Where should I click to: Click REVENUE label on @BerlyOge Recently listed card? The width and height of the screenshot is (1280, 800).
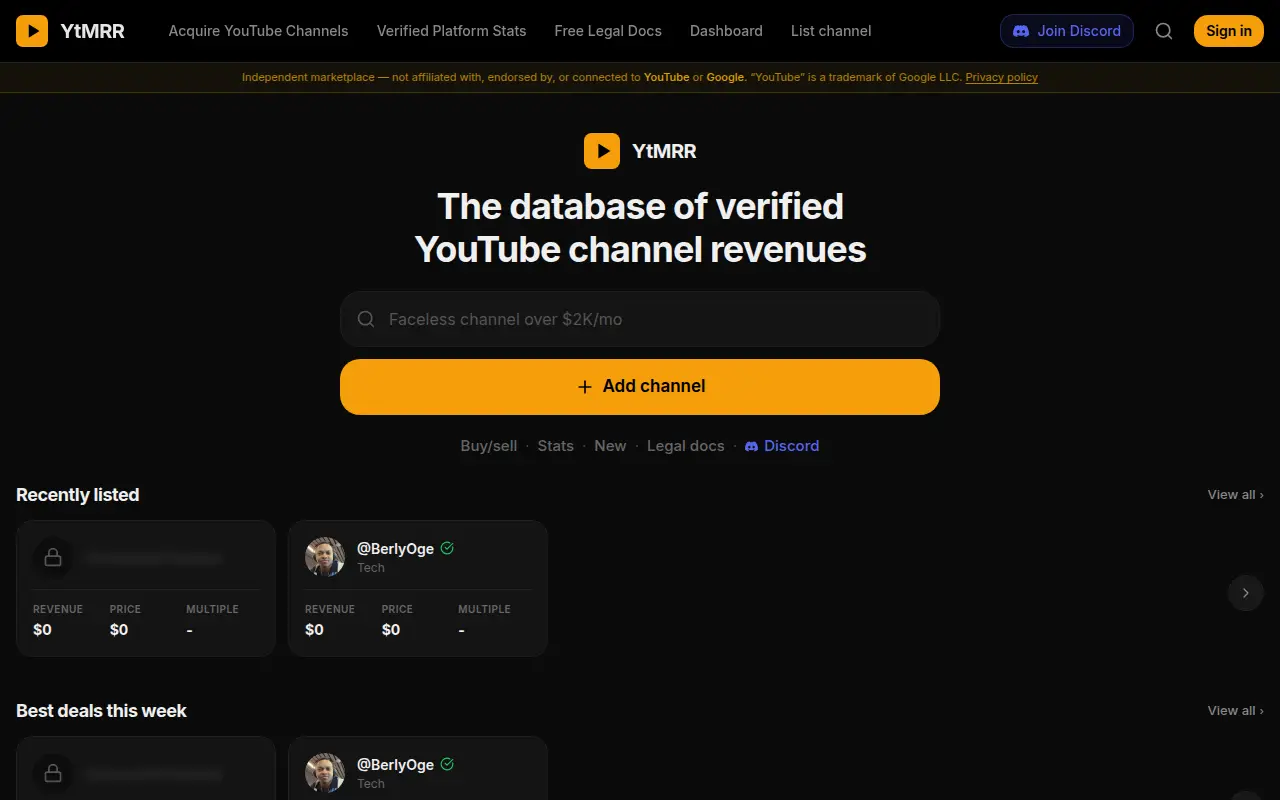(x=330, y=609)
